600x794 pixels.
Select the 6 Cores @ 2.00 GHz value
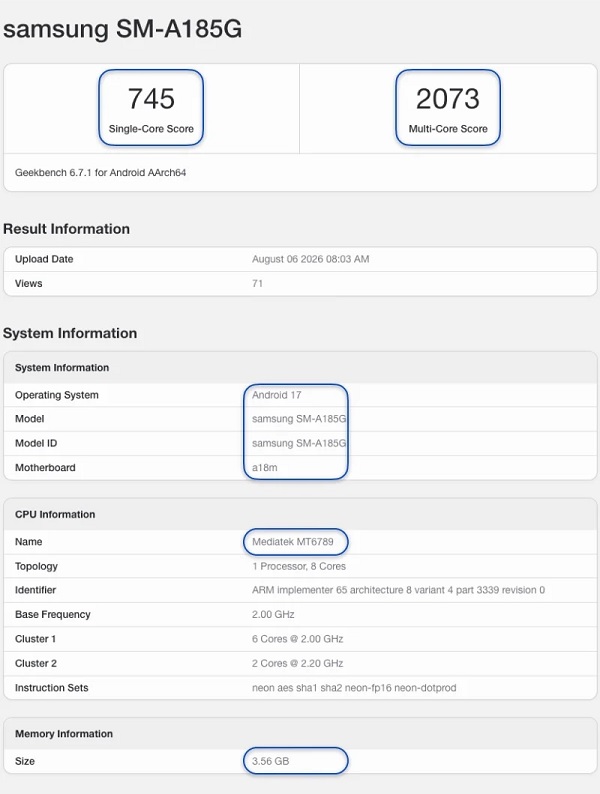[297, 639]
